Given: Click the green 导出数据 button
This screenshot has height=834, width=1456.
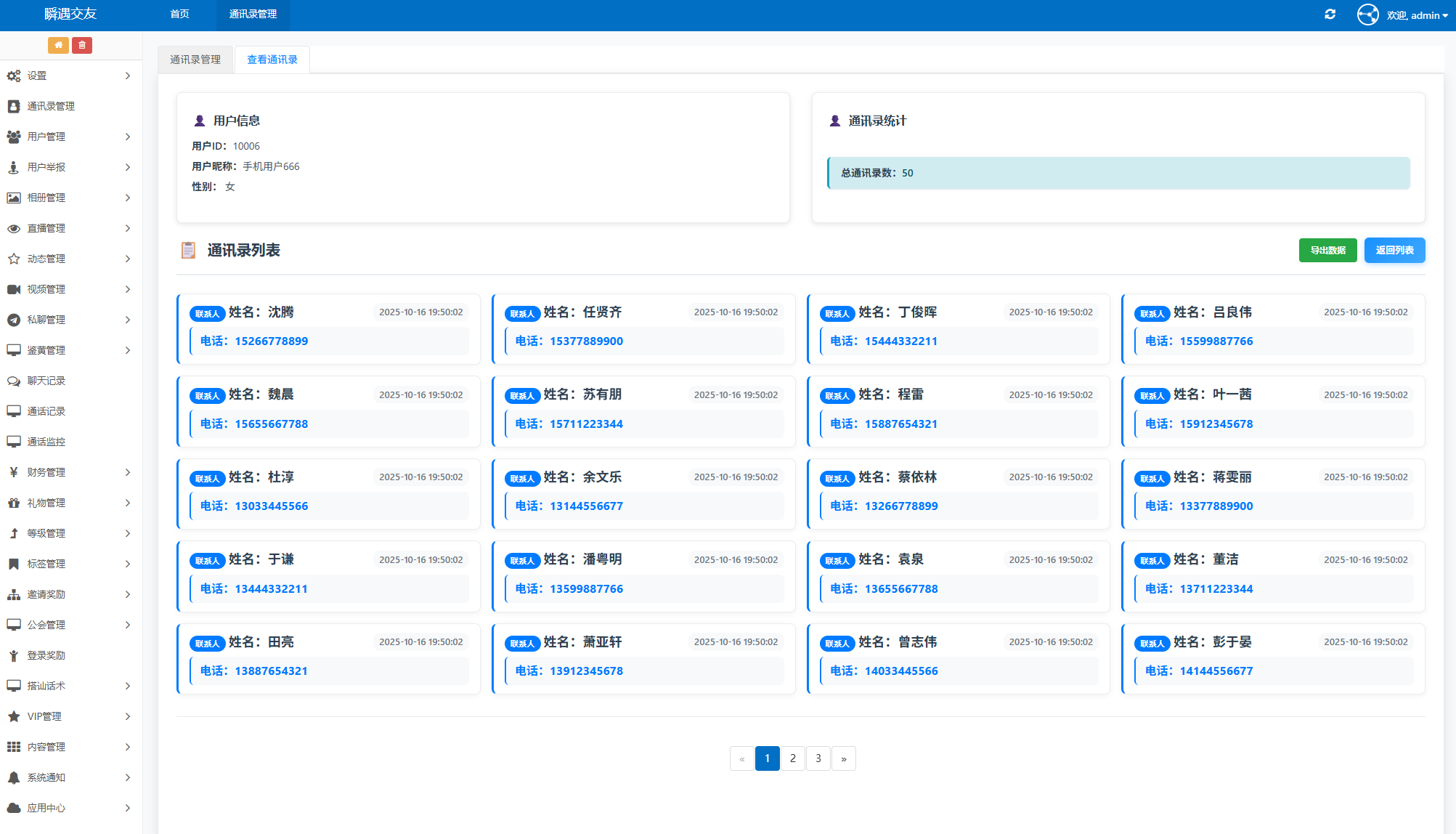Looking at the screenshot, I should pyautogui.click(x=1327, y=250).
